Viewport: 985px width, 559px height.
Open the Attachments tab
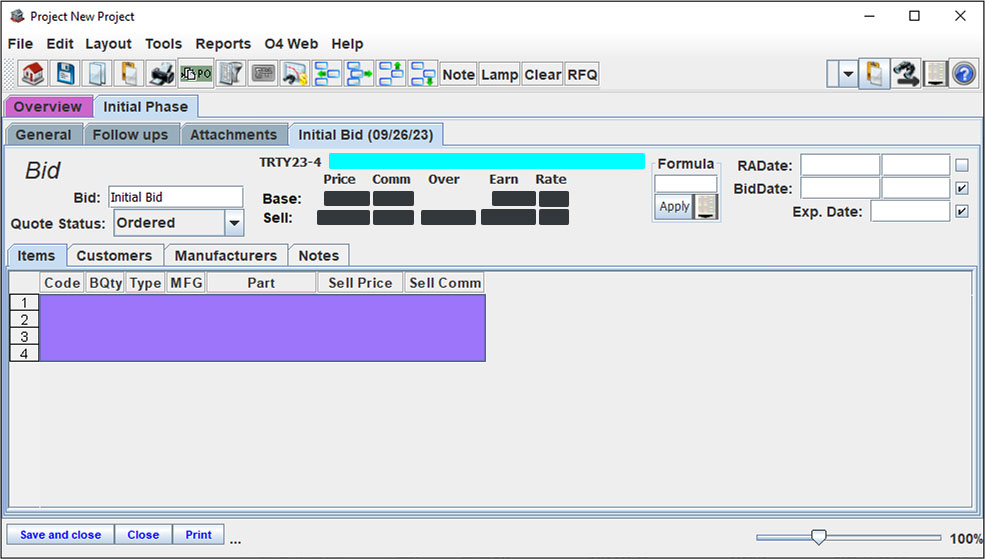coord(234,135)
